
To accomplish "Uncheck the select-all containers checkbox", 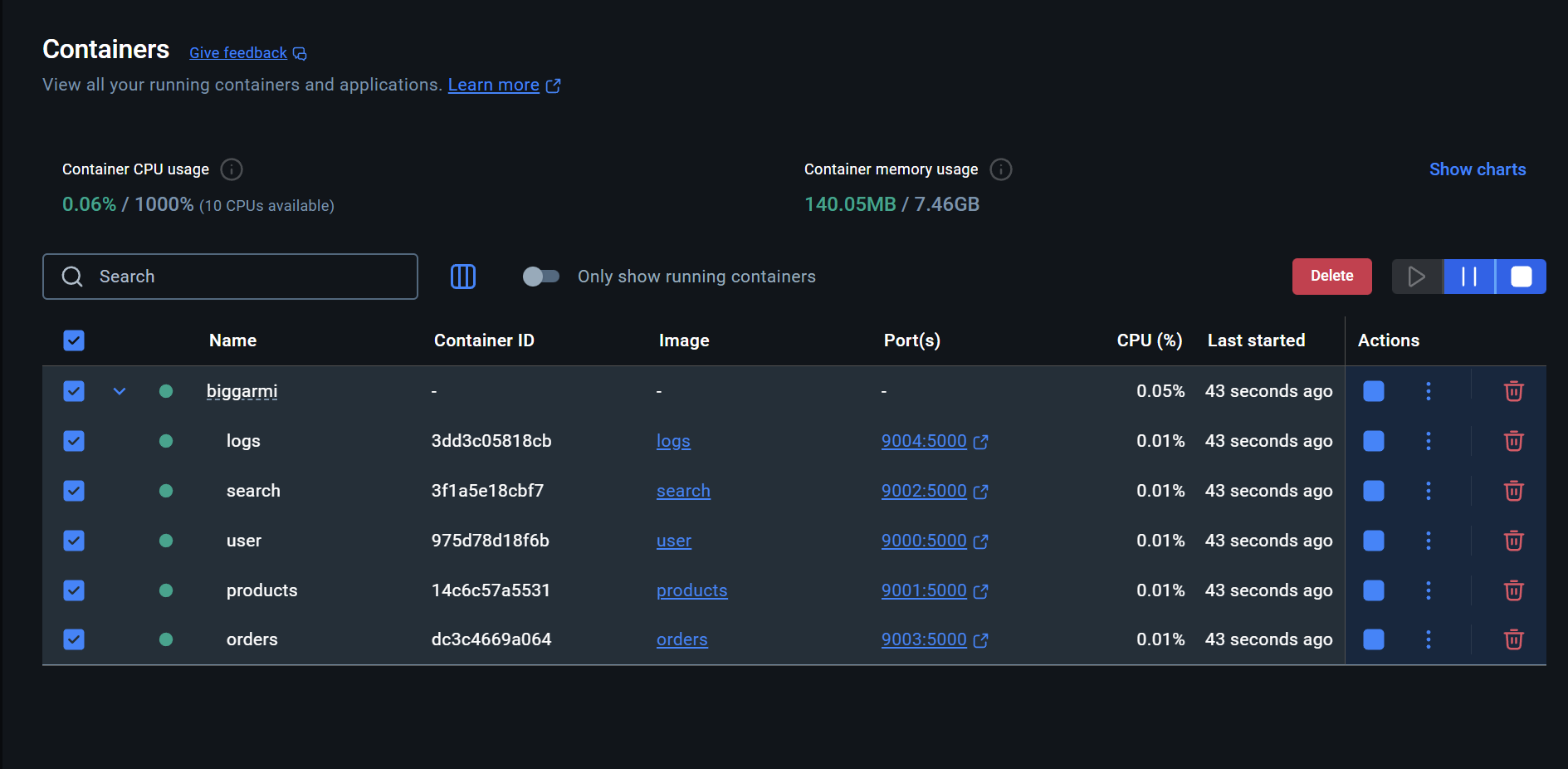I will (74, 340).
